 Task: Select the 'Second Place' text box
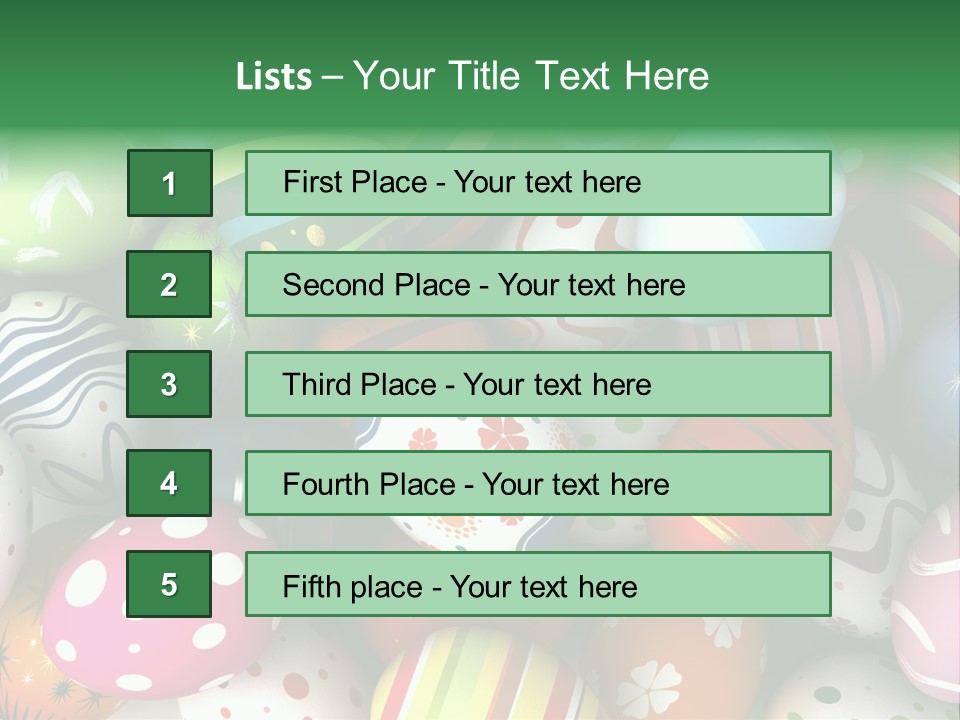click(538, 284)
